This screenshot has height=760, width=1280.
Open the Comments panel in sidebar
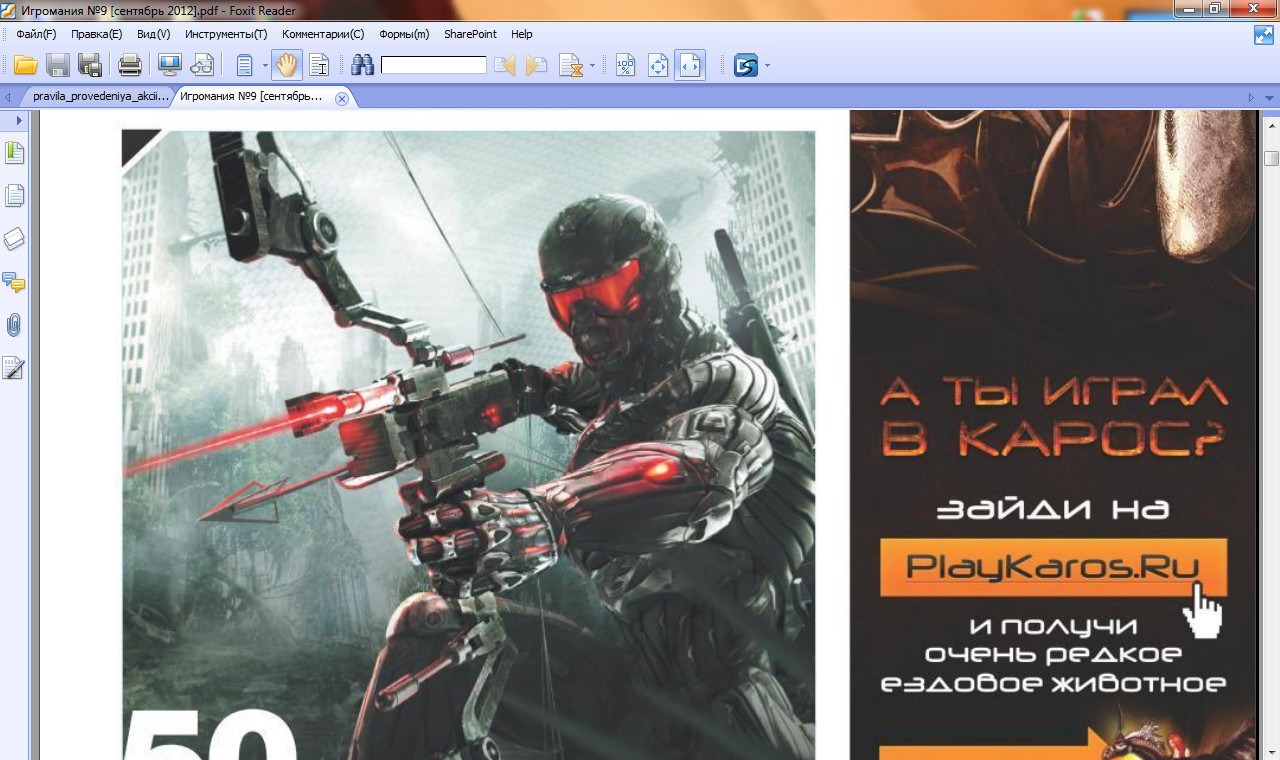click(14, 282)
